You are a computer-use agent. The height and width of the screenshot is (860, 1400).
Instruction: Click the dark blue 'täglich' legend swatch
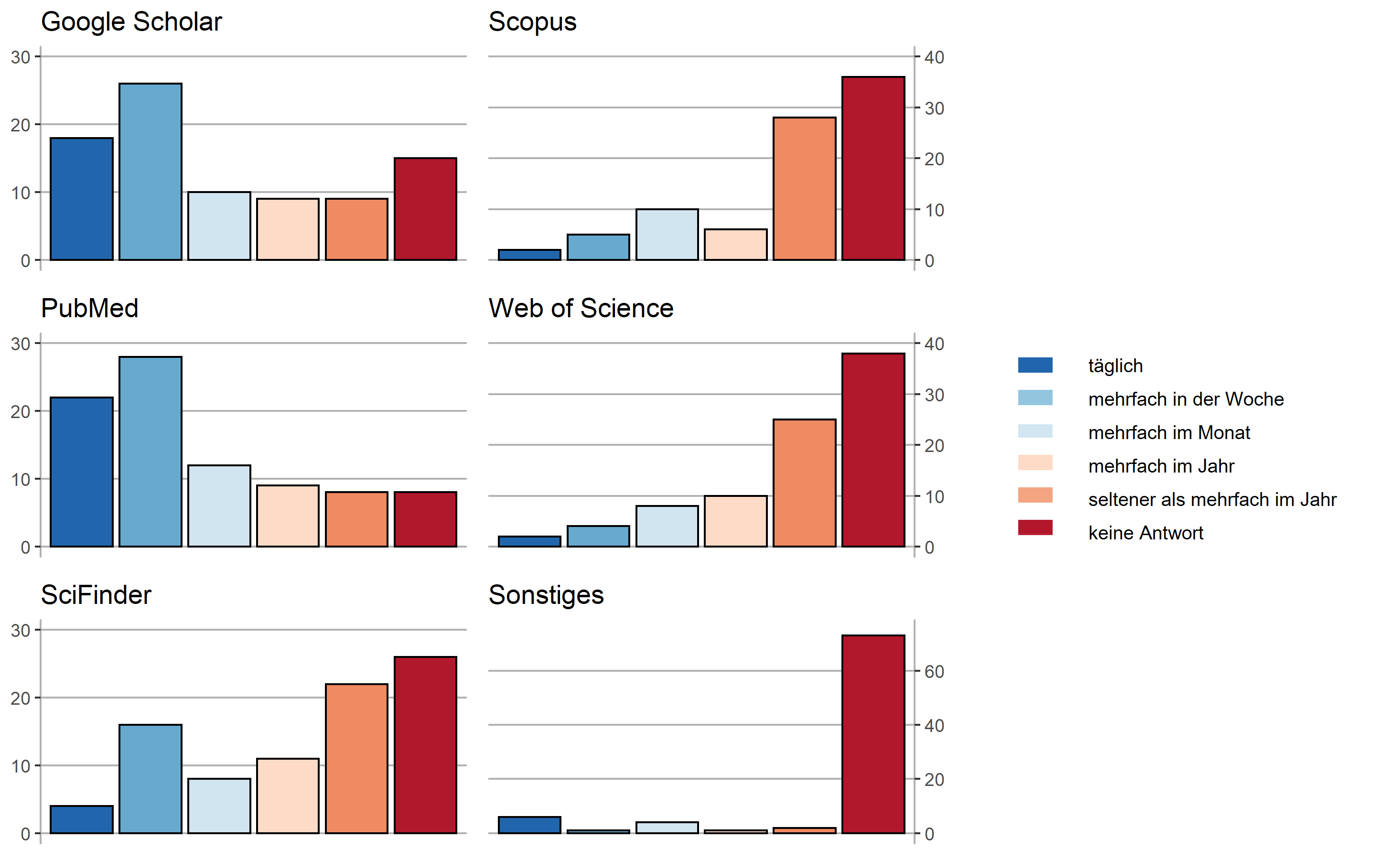[1035, 365]
